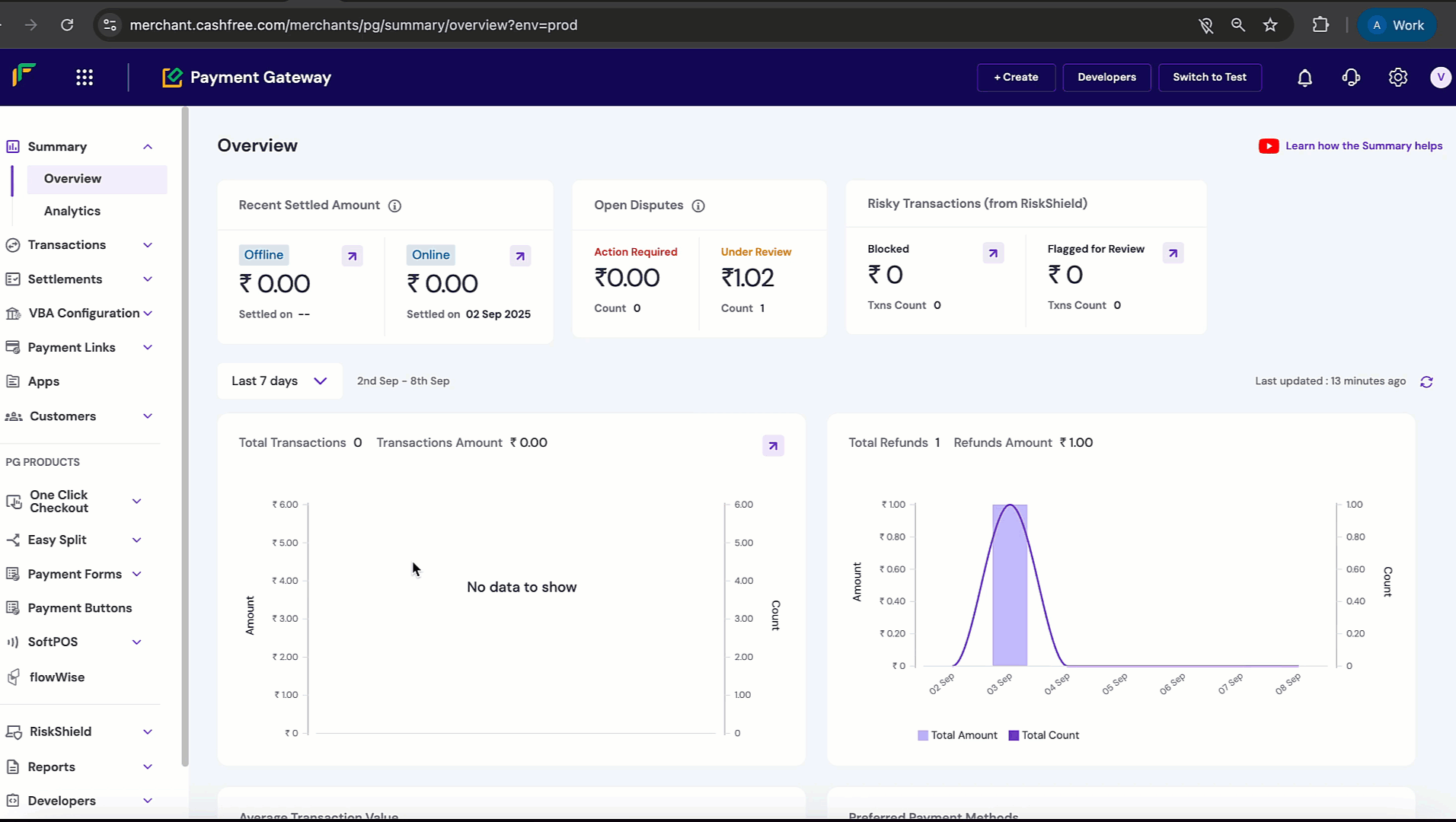Open the settings gear icon
Screen dimensions: 1456x822
1397,78
